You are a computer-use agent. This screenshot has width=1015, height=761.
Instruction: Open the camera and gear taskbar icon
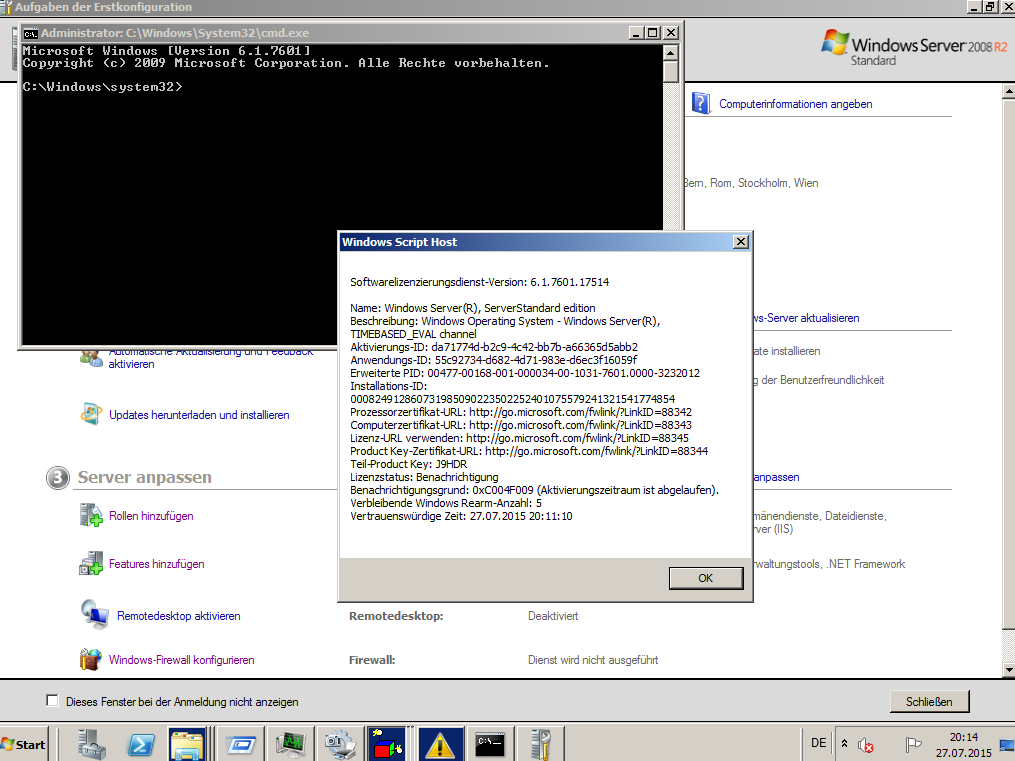click(340, 744)
